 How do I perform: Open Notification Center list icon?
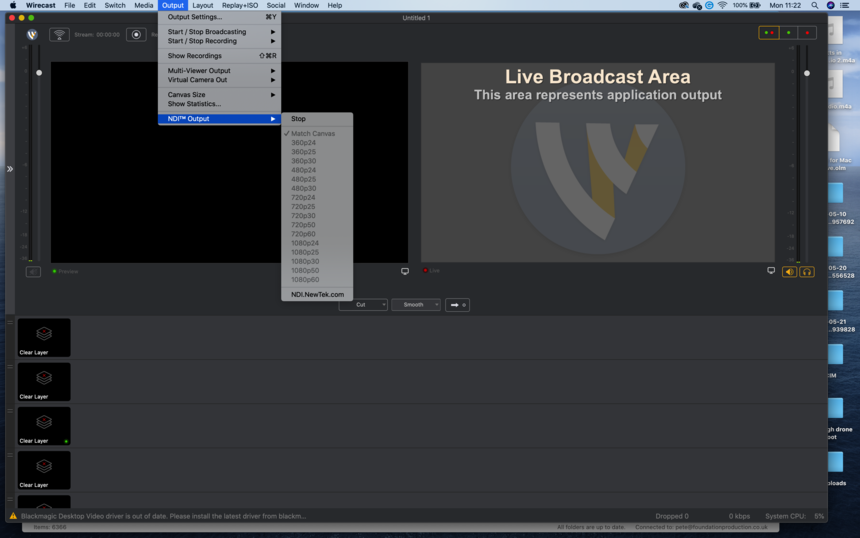click(845, 5)
